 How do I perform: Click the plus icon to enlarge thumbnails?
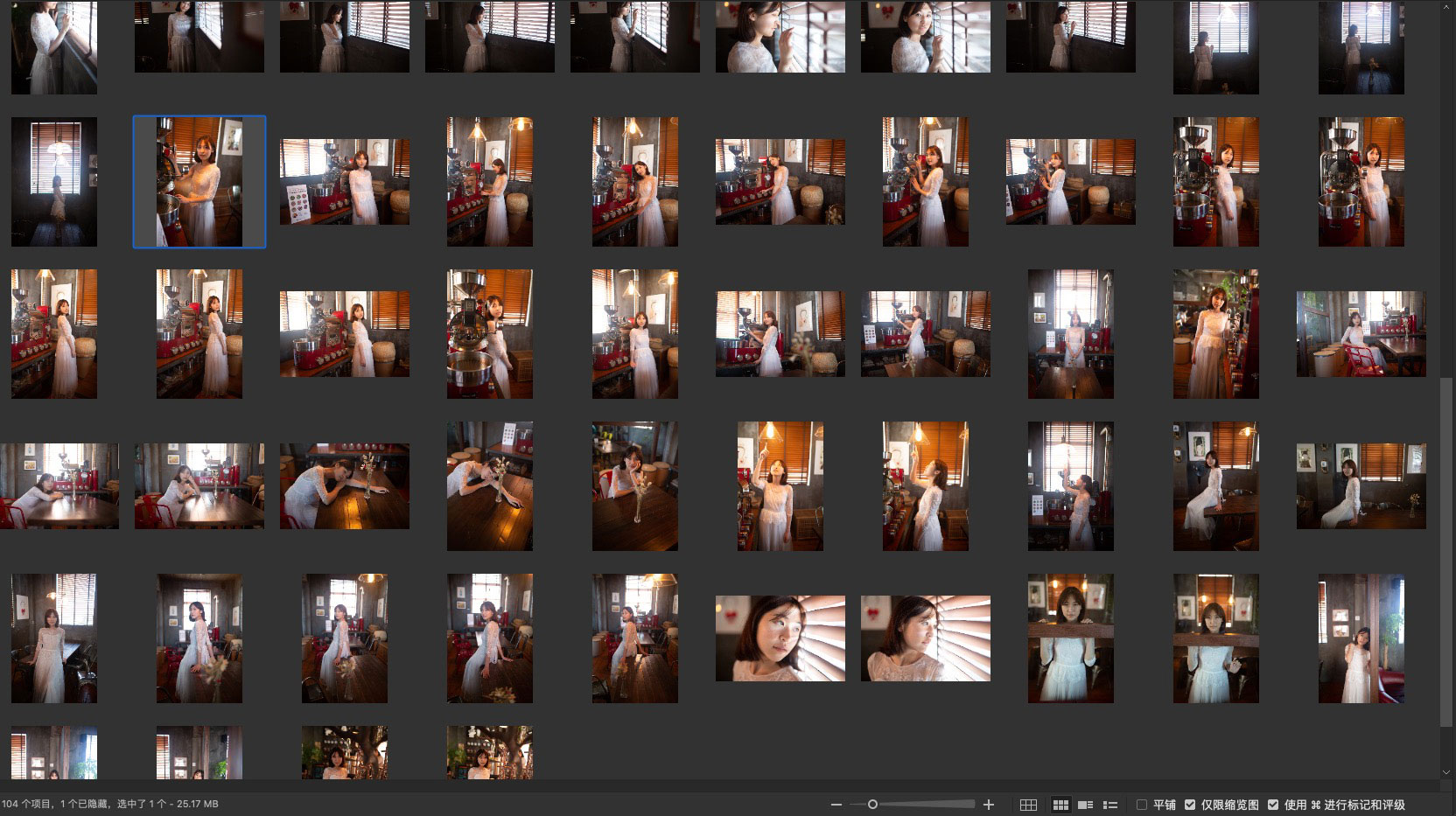coord(989,805)
